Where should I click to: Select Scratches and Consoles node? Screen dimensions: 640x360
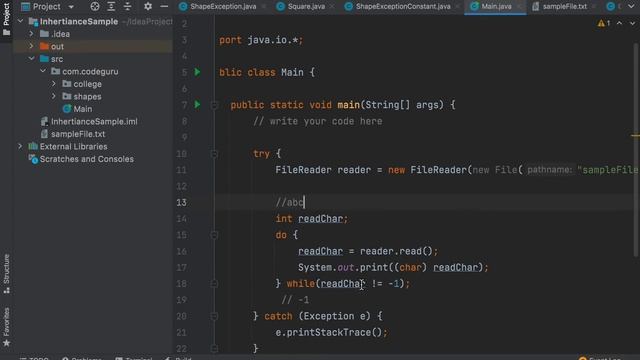point(87,159)
